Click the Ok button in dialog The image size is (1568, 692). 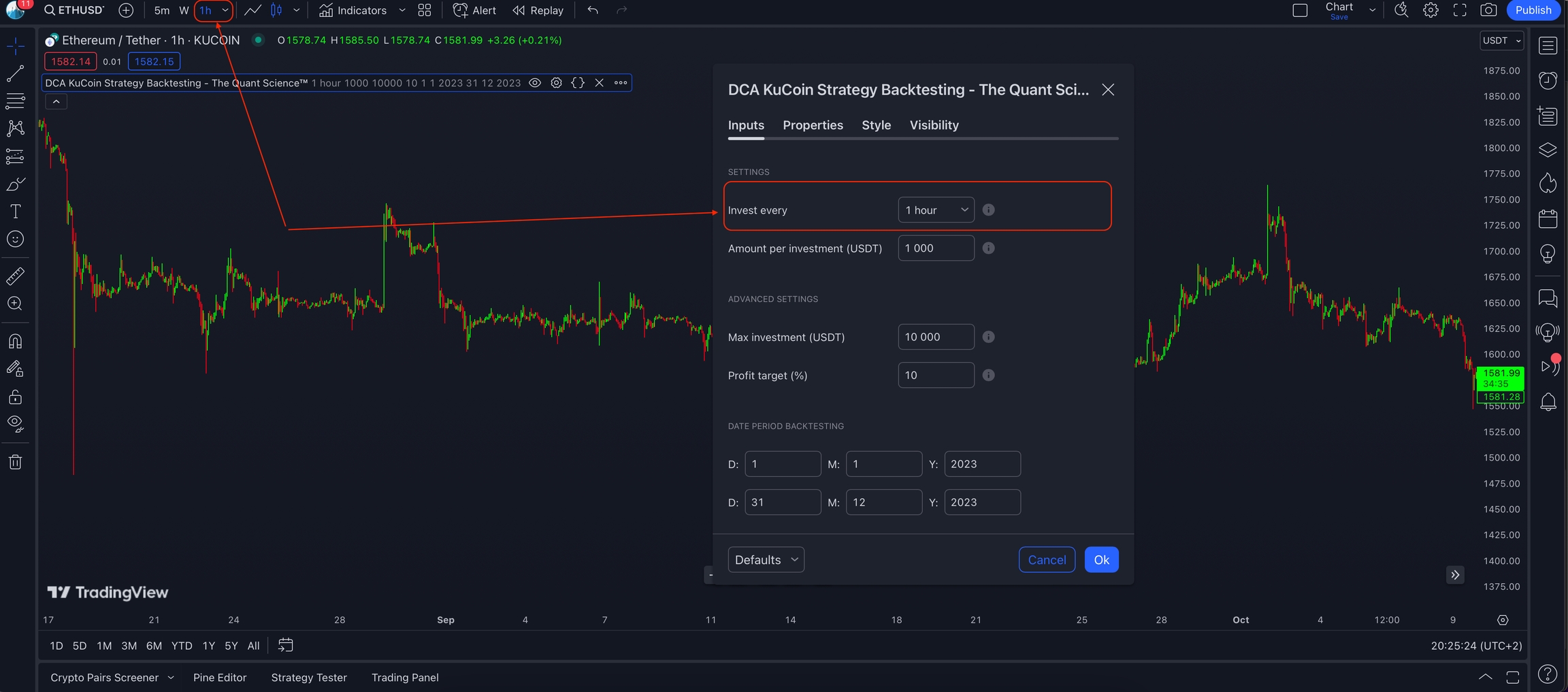pos(1101,560)
